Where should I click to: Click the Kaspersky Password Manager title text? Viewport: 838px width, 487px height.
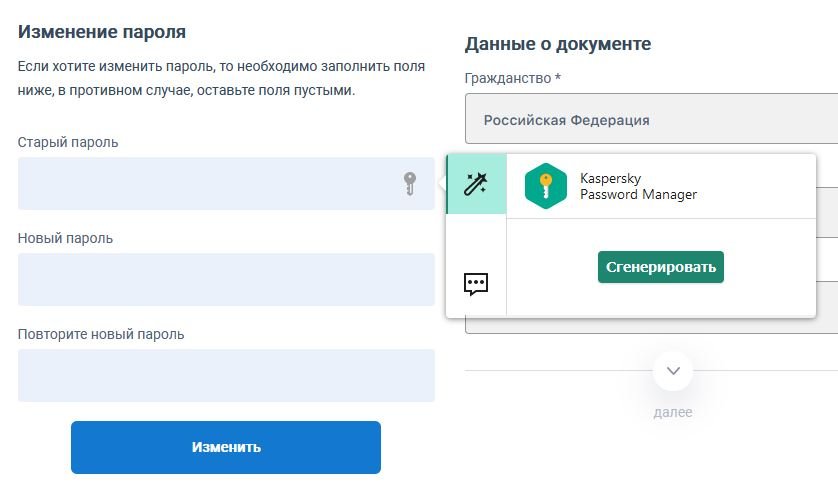click(x=638, y=186)
